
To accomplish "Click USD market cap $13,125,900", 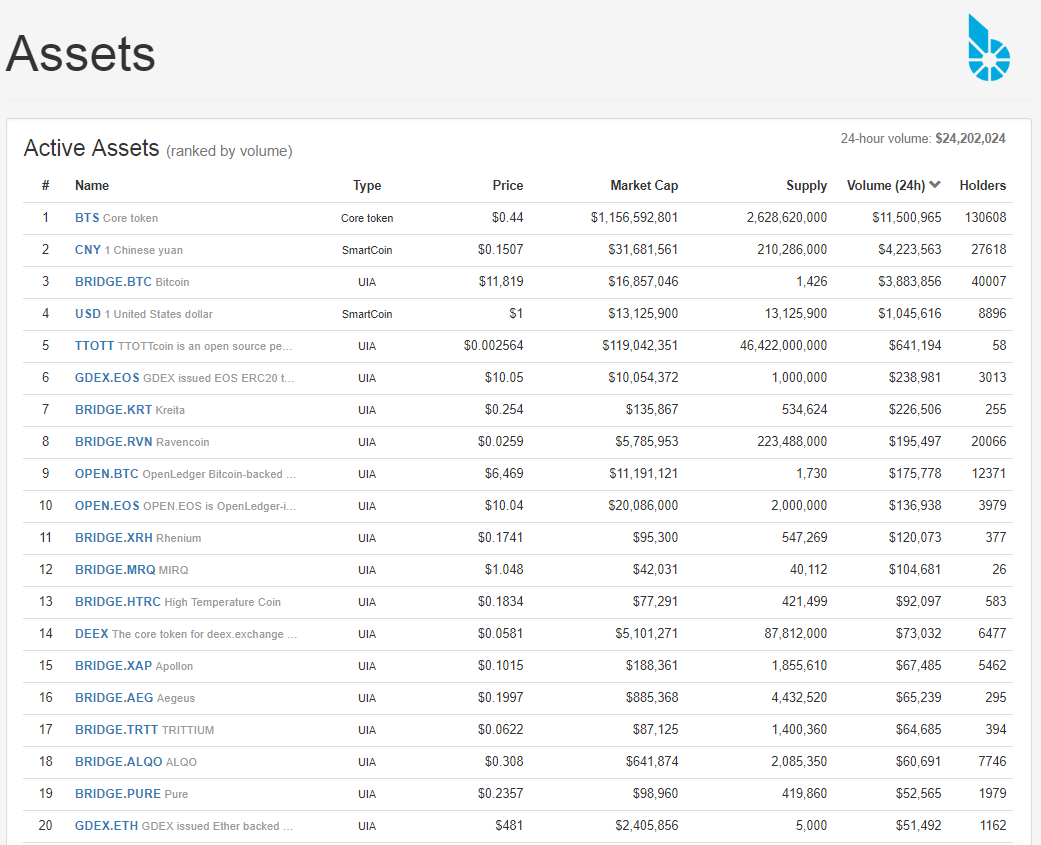I will coord(643,313).
